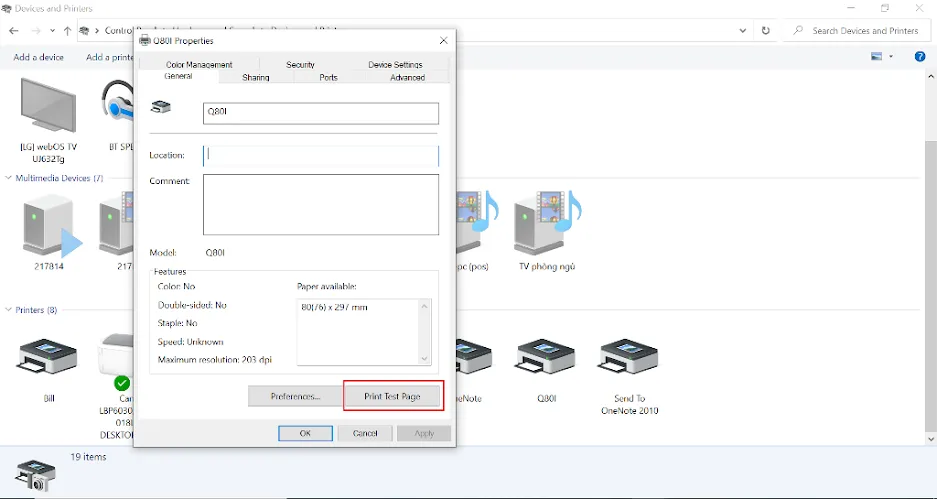Click the LG webOS TV device icon

point(48,111)
